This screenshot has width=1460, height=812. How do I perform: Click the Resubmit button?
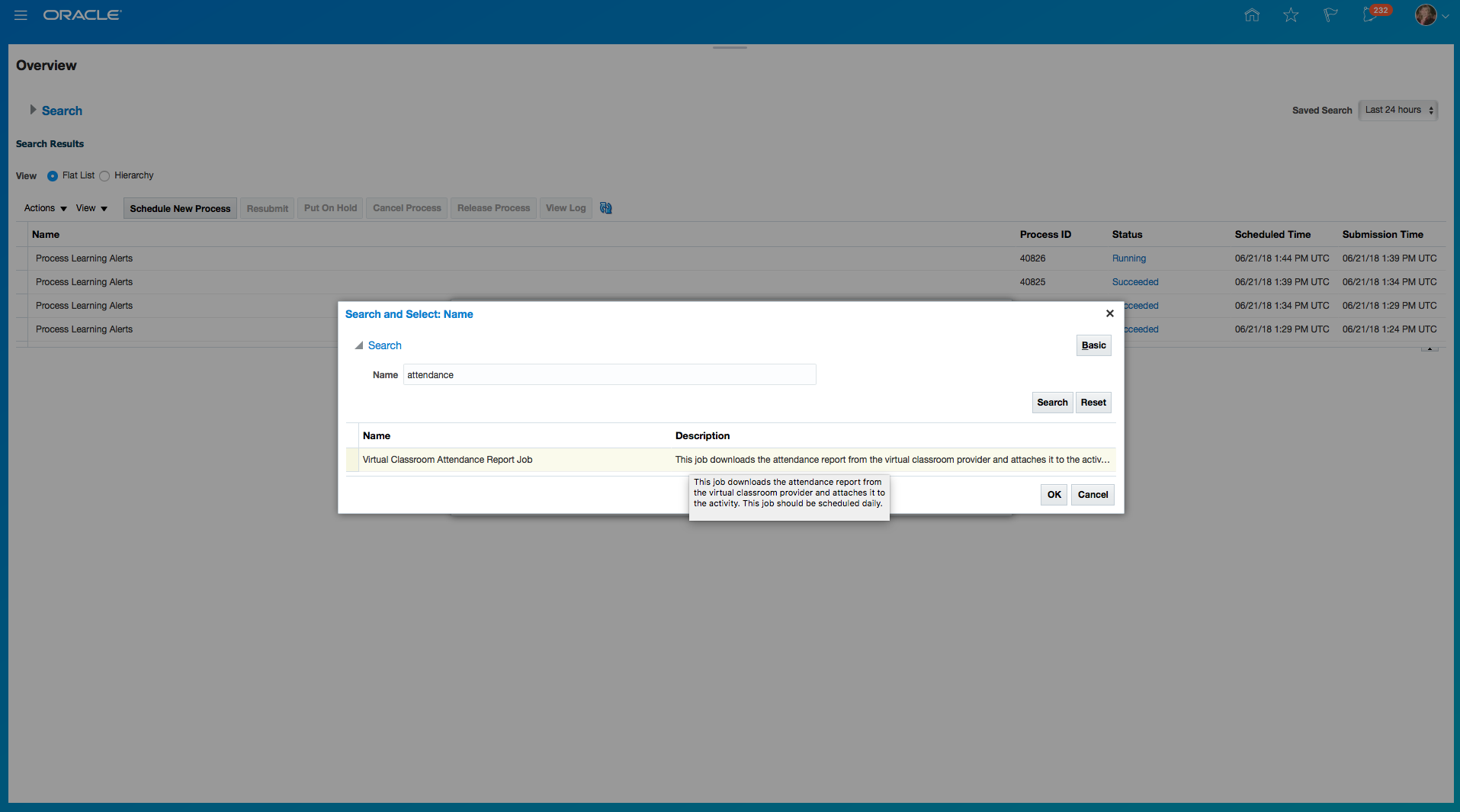coord(268,208)
